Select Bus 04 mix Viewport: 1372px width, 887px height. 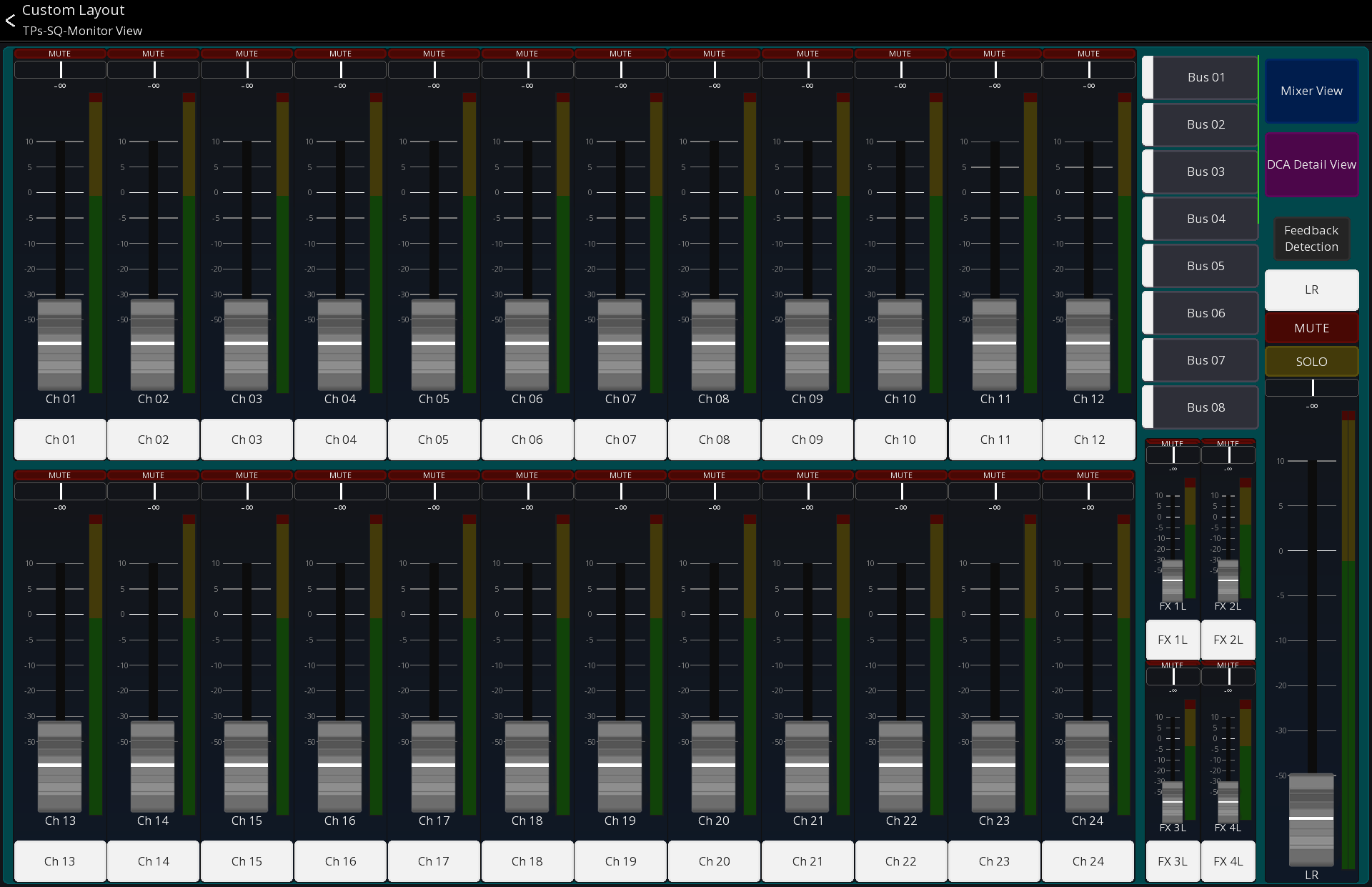pyautogui.click(x=1200, y=219)
